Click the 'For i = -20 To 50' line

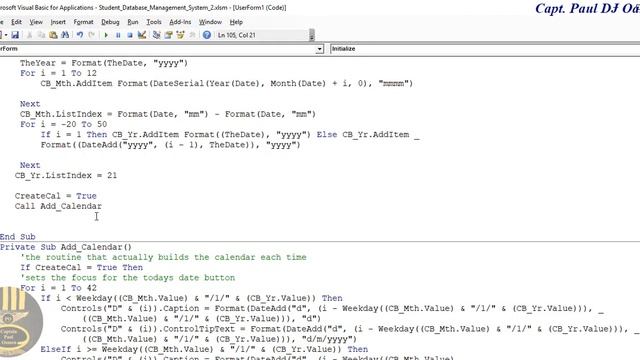coord(64,124)
